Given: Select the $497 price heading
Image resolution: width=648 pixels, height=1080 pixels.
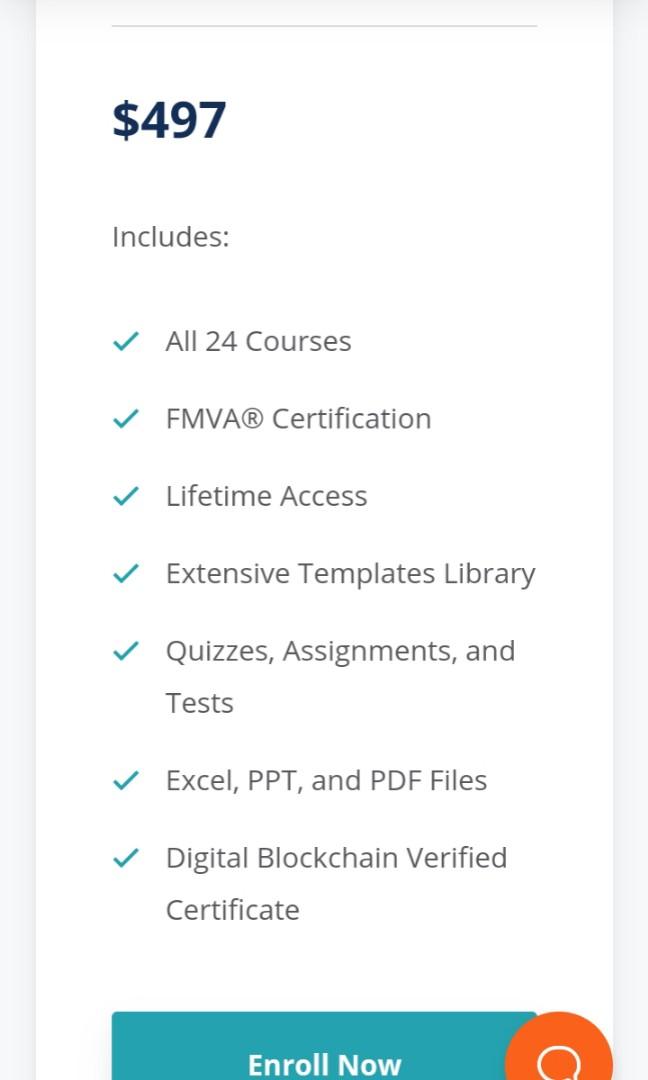Looking at the screenshot, I should (169, 118).
